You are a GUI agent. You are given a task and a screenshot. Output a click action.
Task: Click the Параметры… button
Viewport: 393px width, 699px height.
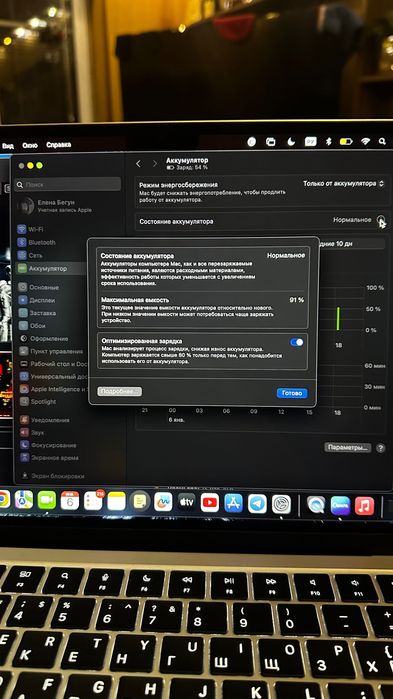click(x=348, y=447)
